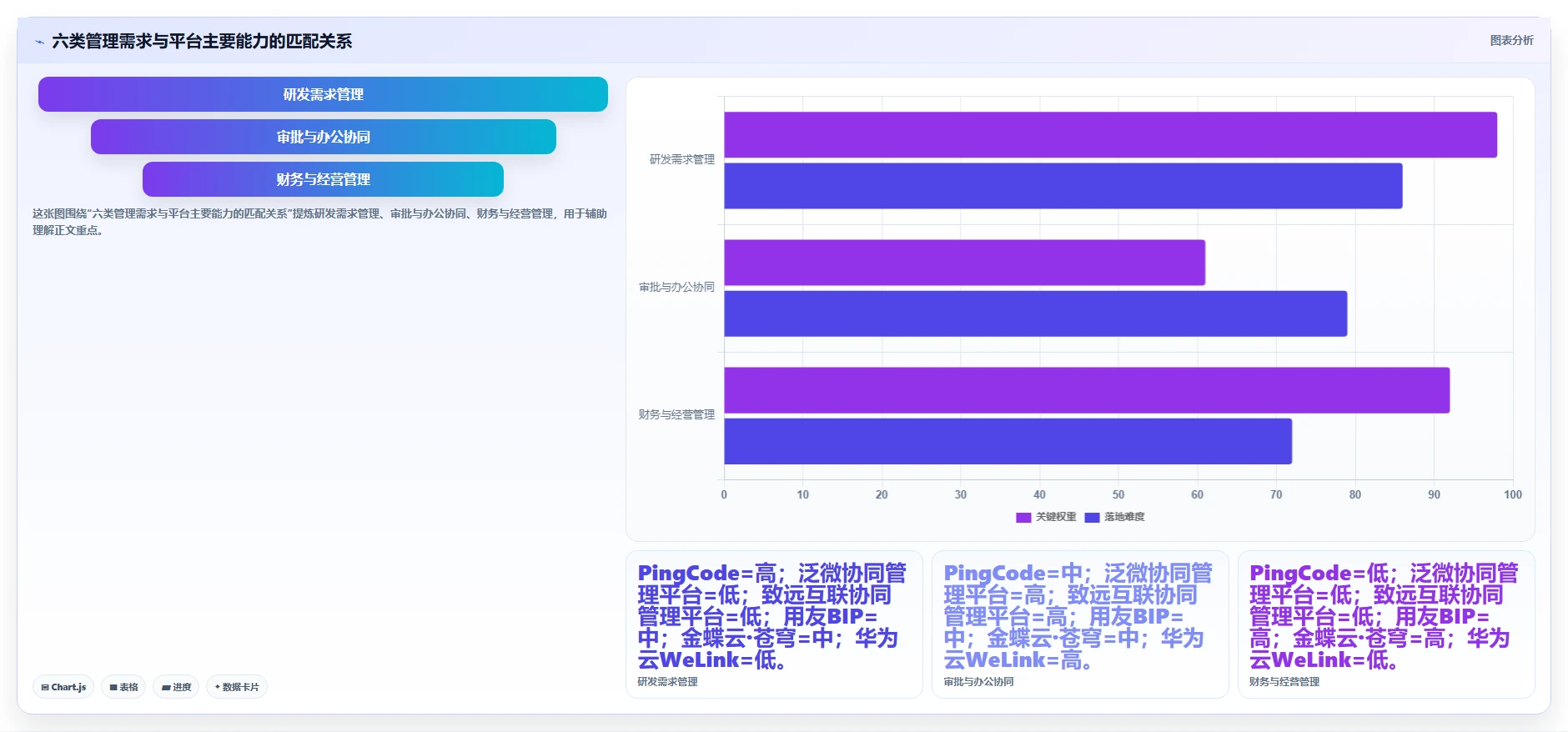Click the blue 落地难度 bar for 研发需求管理
This screenshot has width=1568, height=732.
[1063, 186]
